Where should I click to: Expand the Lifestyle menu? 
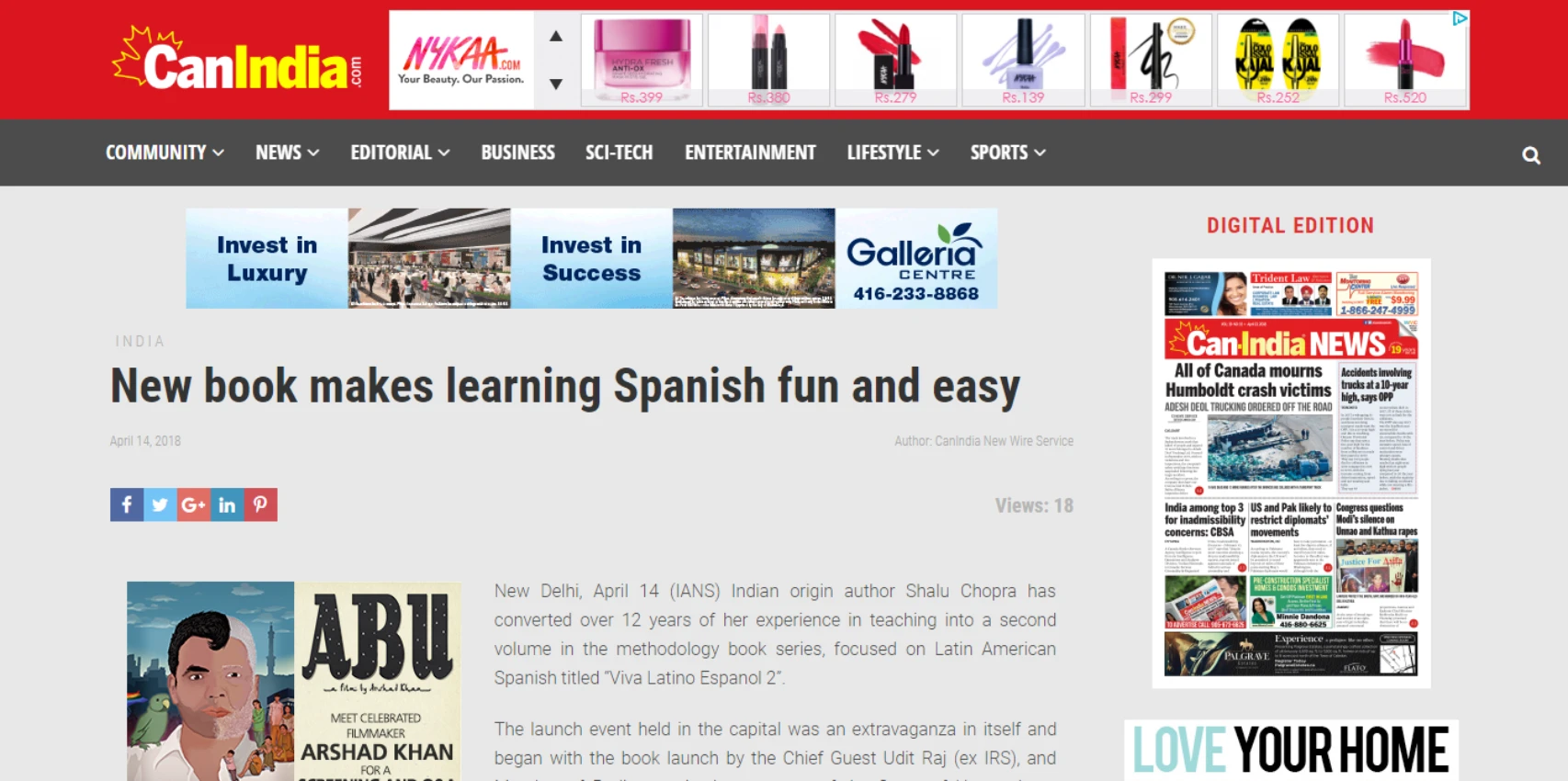(x=892, y=153)
